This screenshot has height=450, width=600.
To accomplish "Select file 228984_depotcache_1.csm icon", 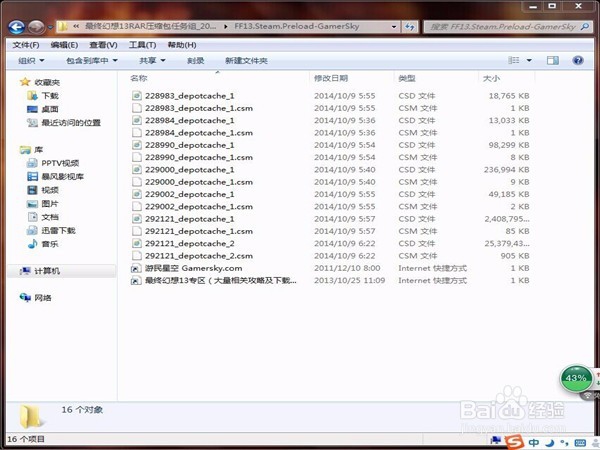I will pos(137,133).
